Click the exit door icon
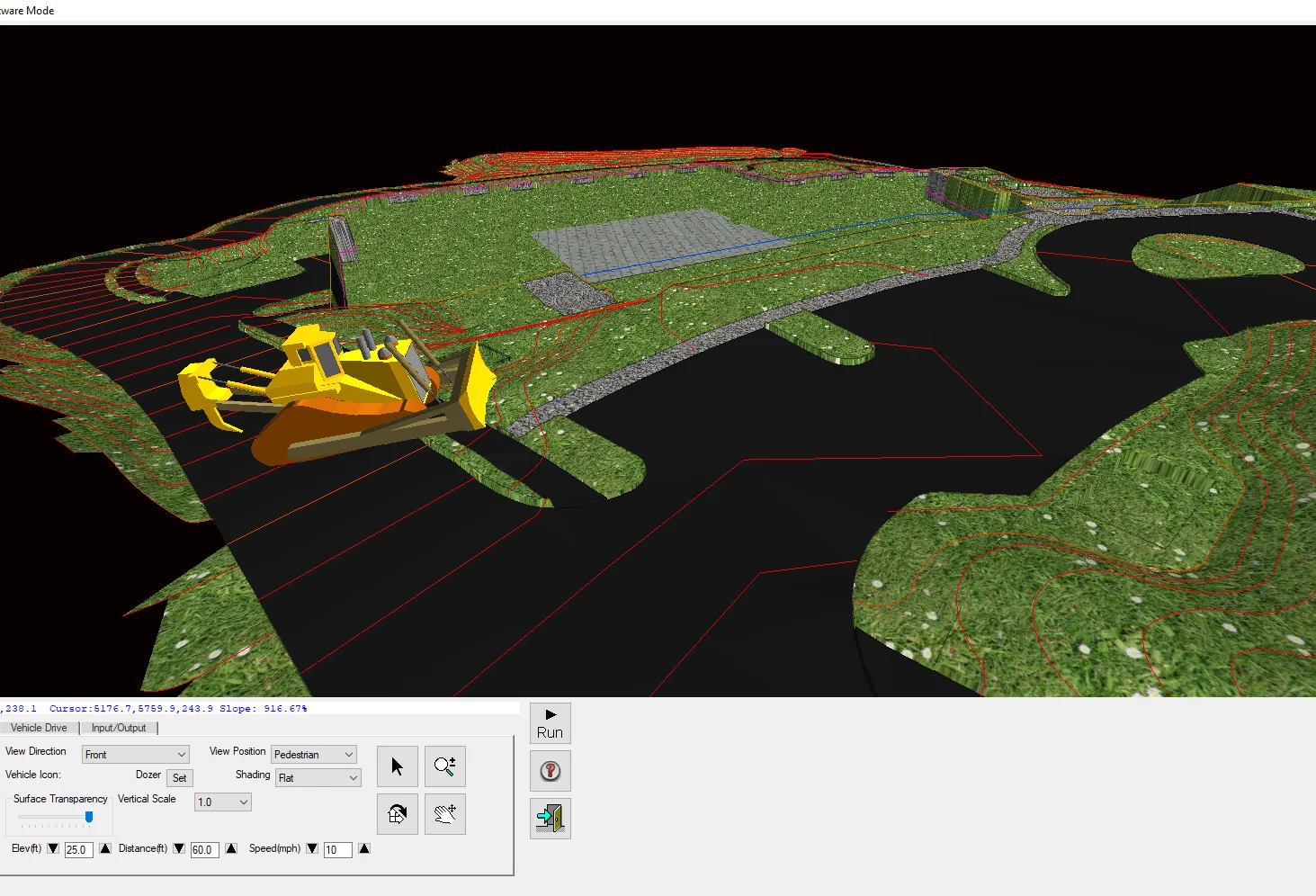The width and height of the screenshot is (1316, 896). click(550, 819)
